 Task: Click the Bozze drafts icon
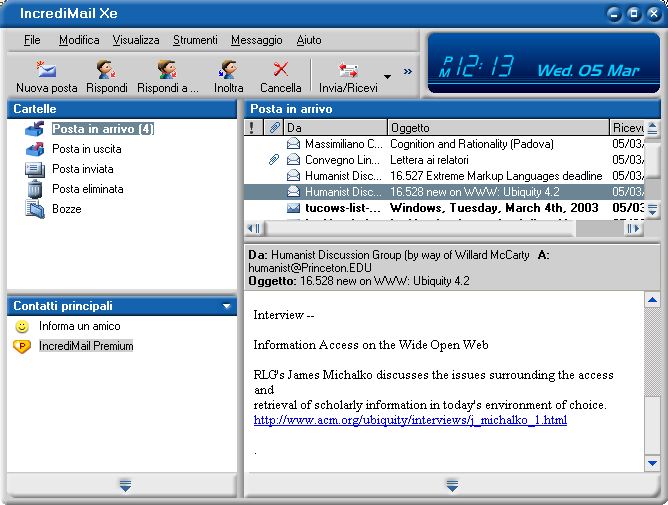pos(35,209)
